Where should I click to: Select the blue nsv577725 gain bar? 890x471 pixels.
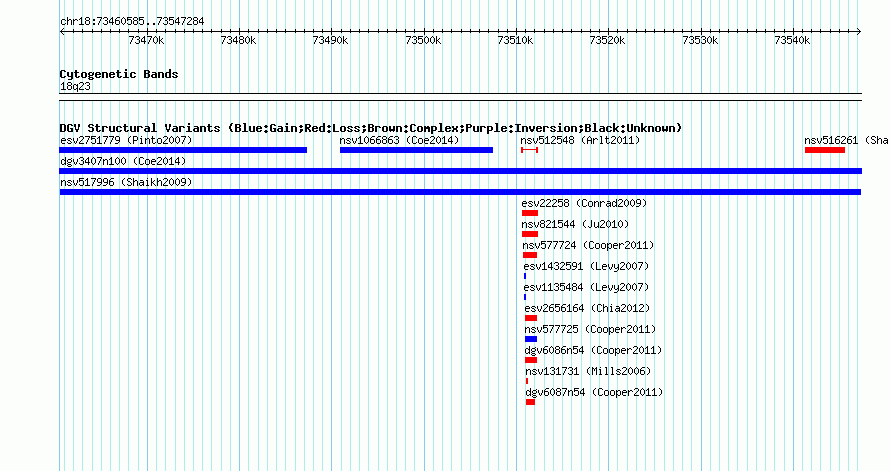[x=531, y=339]
